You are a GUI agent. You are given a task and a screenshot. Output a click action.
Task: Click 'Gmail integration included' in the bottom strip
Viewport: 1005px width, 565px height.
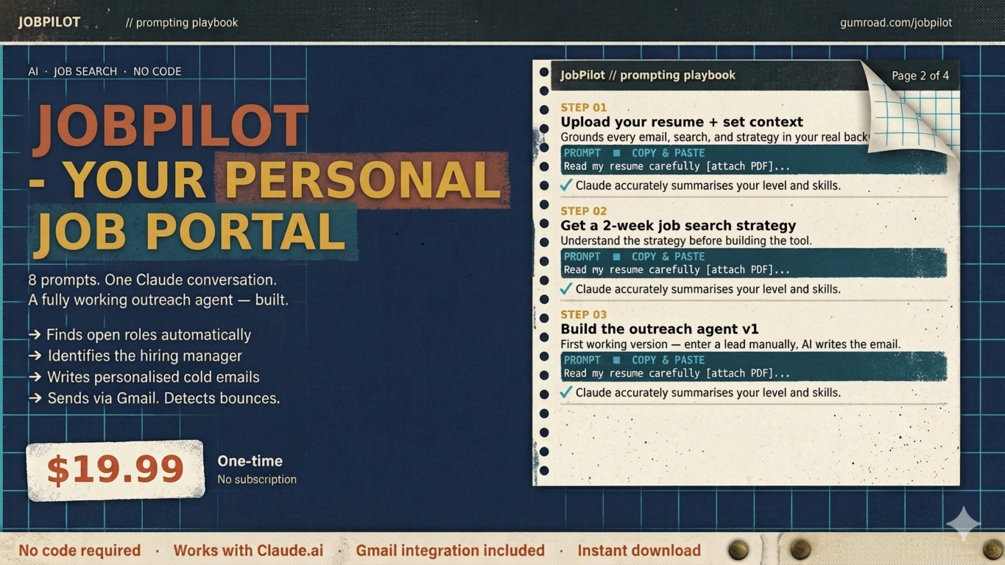[450, 550]
